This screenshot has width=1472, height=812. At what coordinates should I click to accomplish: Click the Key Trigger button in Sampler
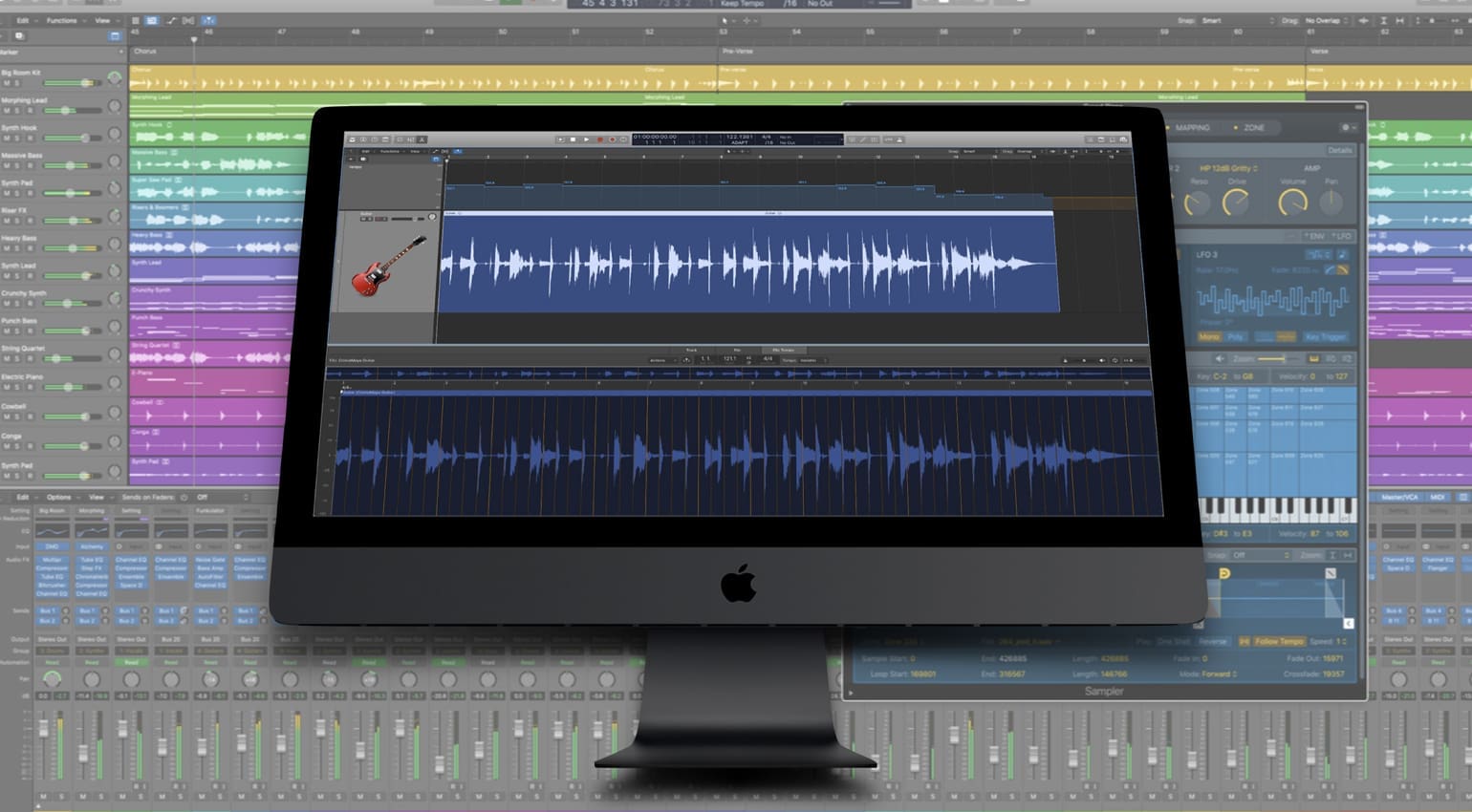click(x=1326, y=336)
